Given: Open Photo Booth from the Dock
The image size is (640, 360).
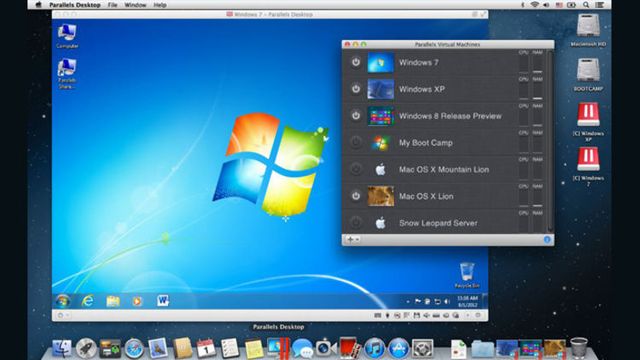Looking at the screenshot, I should click(350, 348).
